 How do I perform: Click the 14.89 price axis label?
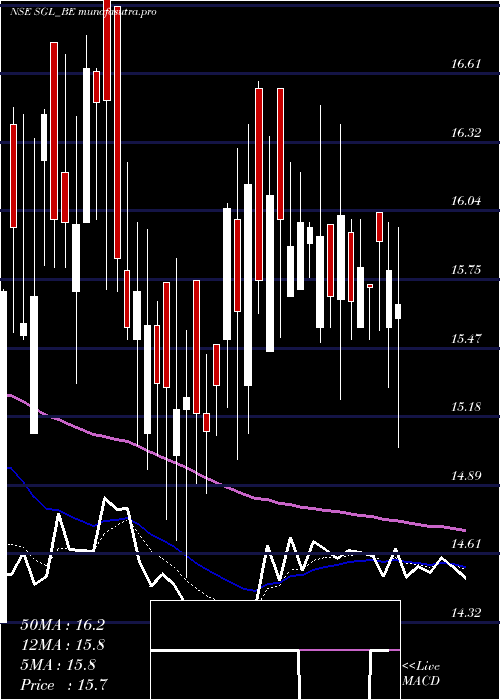[x=466, y=476]
